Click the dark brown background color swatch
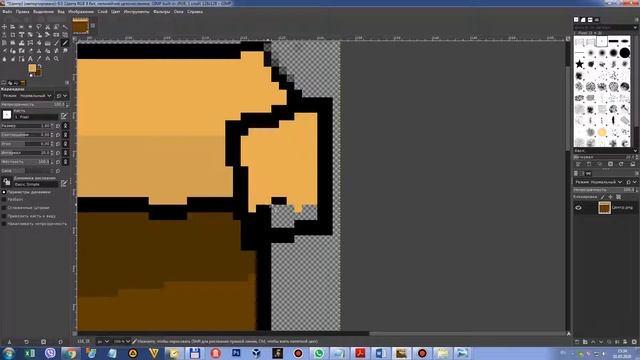 38,74
